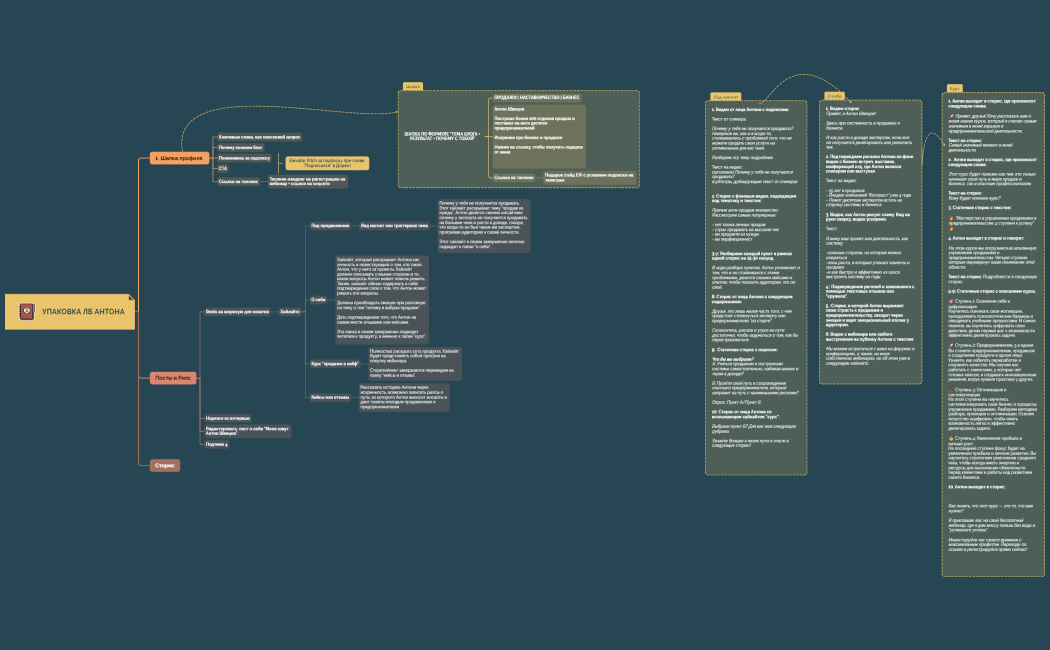This screenshot has height=650, width=1050.
Task: Select the «Почему полезен блог» subtopic
Action: [240, 147]
